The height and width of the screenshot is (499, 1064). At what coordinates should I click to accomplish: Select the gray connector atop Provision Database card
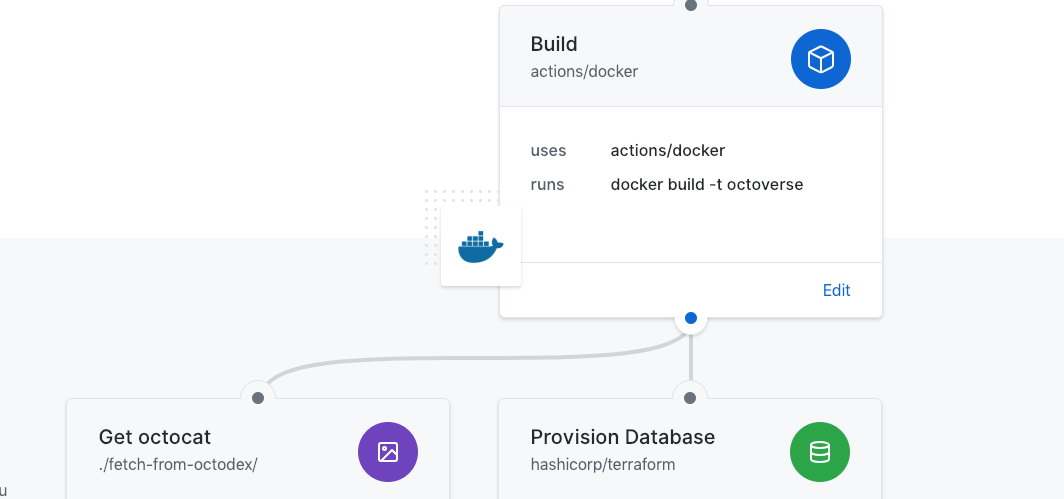point(690,398)
